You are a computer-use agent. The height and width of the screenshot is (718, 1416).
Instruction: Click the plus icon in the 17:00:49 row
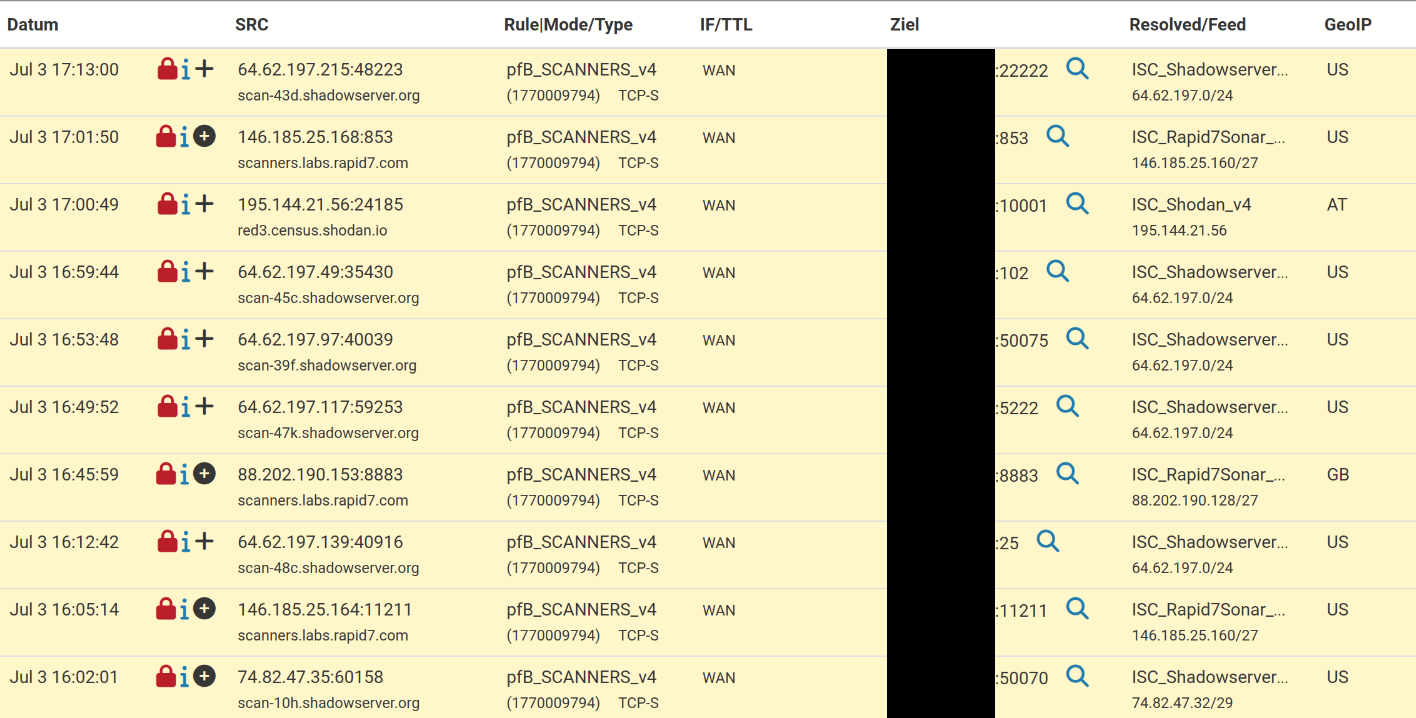(x=204, y=204)
